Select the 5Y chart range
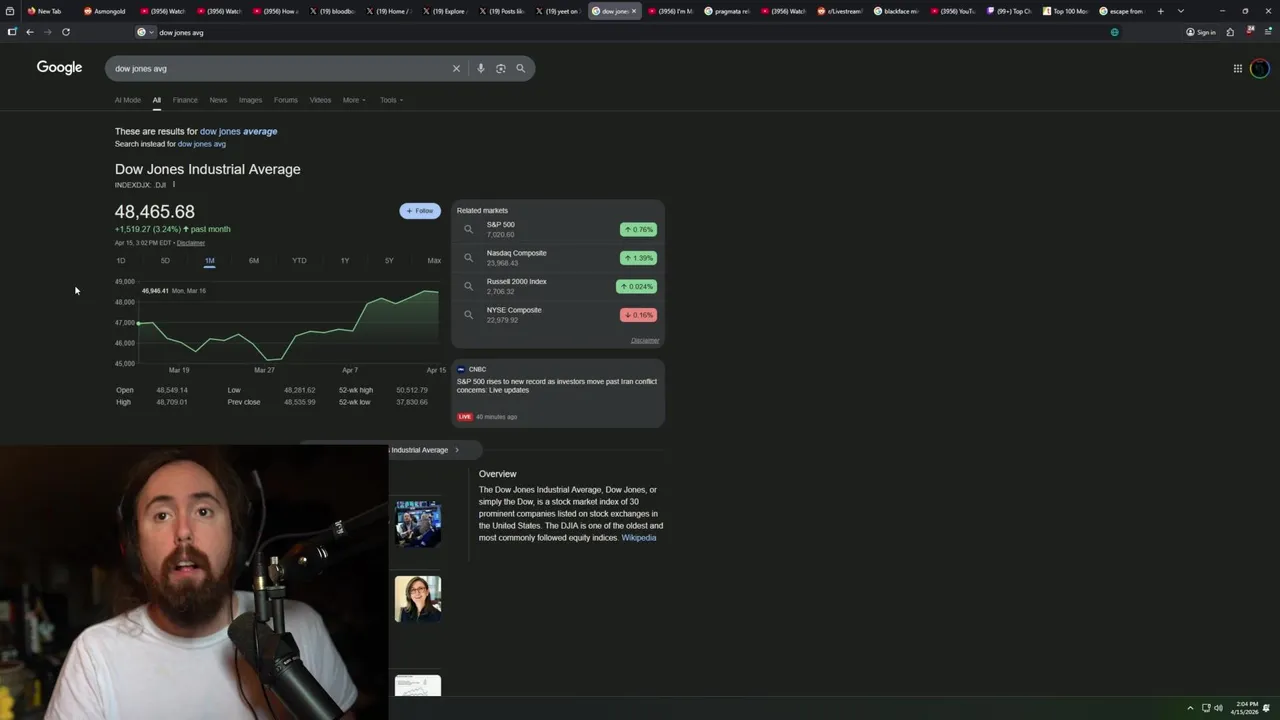 [x=389, y=261]
